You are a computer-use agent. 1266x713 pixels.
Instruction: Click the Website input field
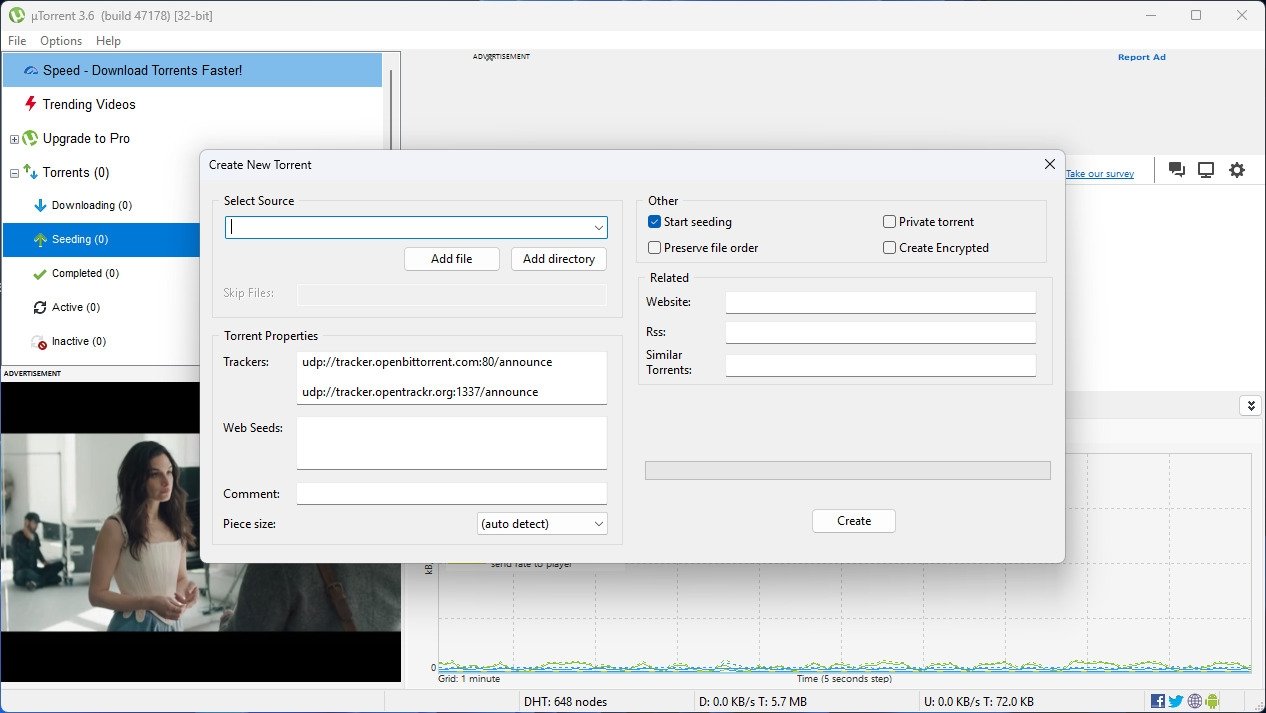click(881, 302)
